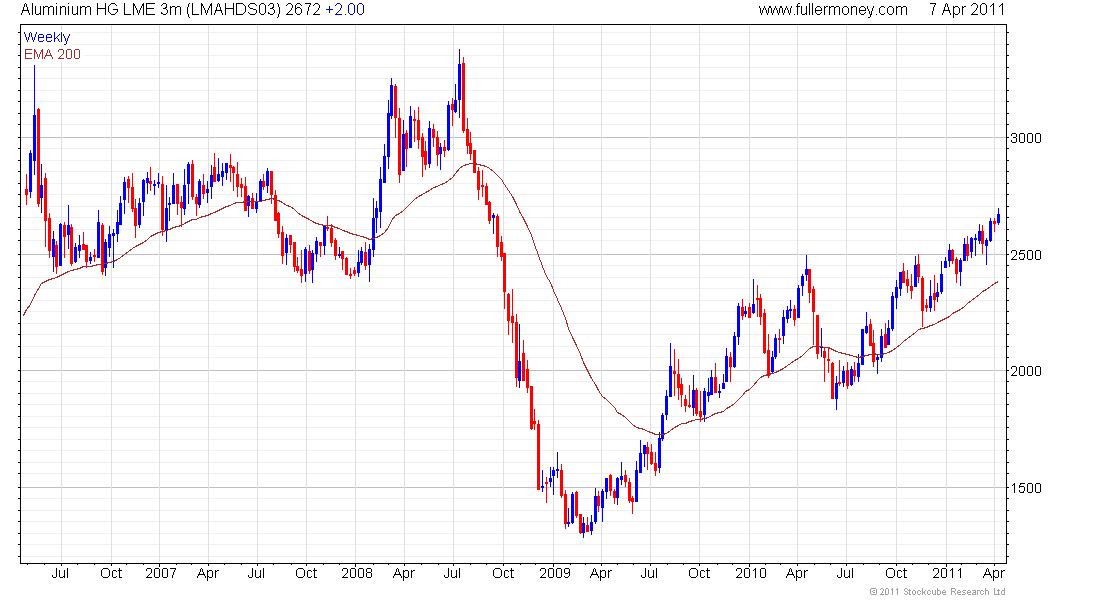Click the '2007' year label on time axis
1100x600 pixels.
161,573
